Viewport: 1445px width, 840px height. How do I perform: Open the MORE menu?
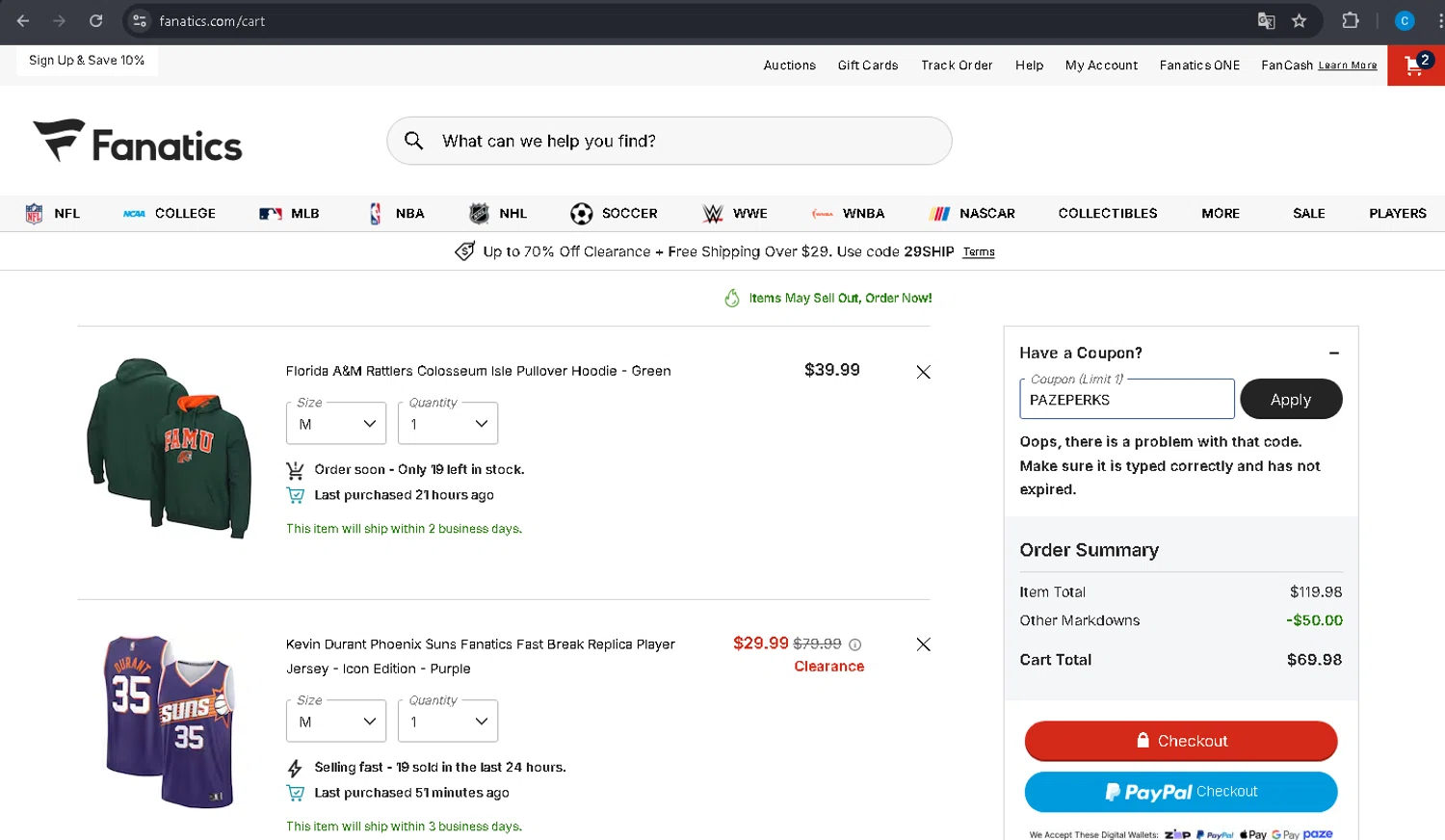1221,214
